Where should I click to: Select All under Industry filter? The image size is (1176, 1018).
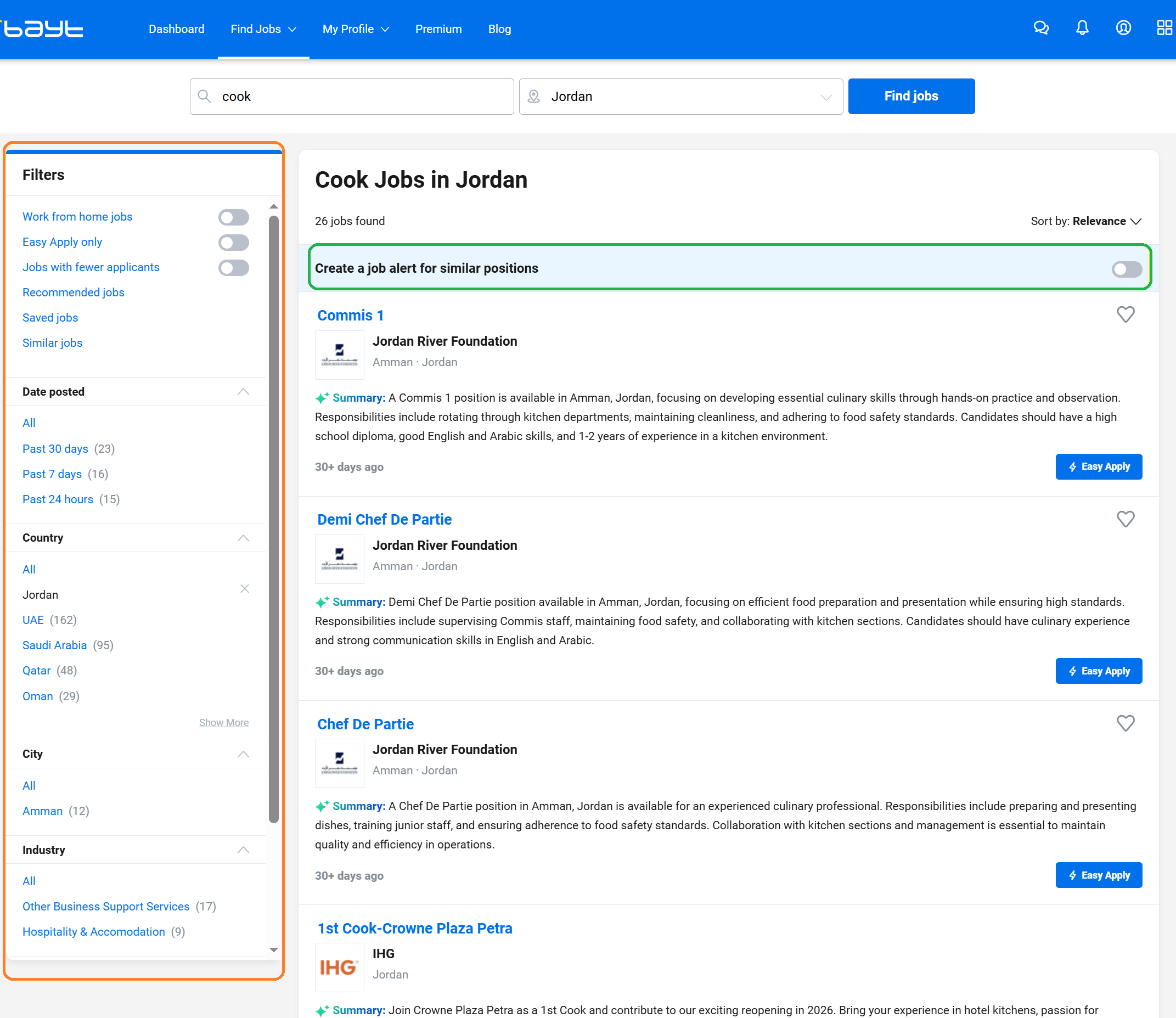point(29,881)
